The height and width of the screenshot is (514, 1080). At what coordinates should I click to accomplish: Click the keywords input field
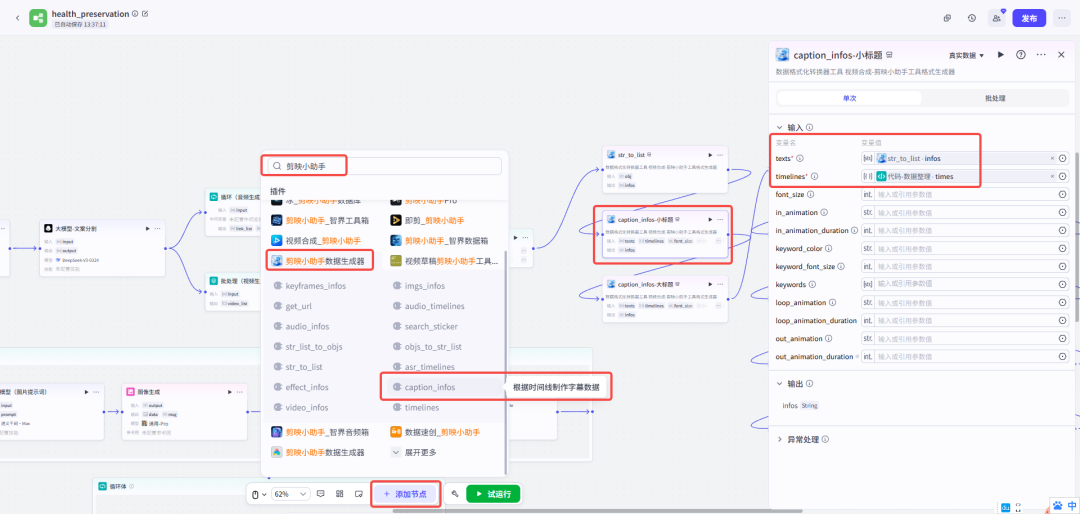[x=964, y=285]
